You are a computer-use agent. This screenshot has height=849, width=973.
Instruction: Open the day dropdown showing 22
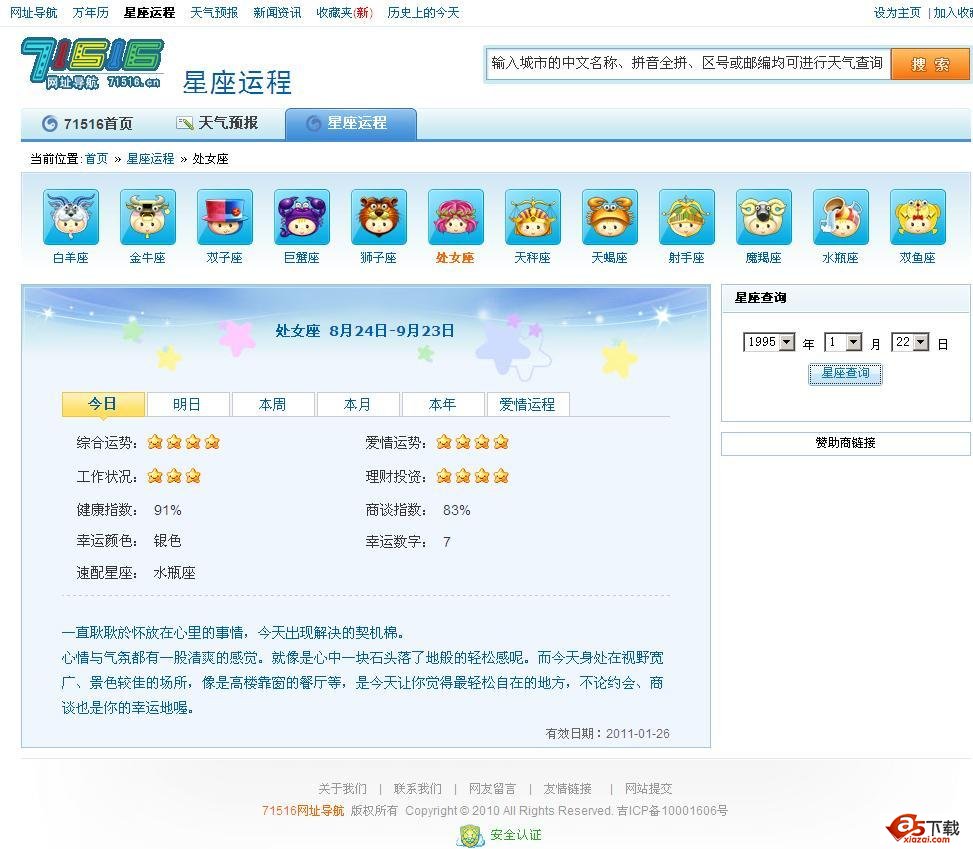point(910,342)
